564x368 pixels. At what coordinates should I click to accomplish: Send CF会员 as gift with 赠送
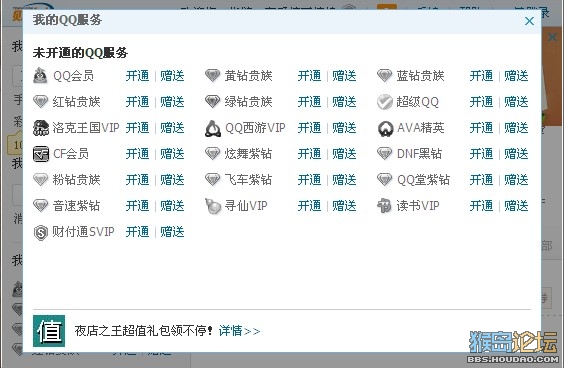(x=172, y=154)
